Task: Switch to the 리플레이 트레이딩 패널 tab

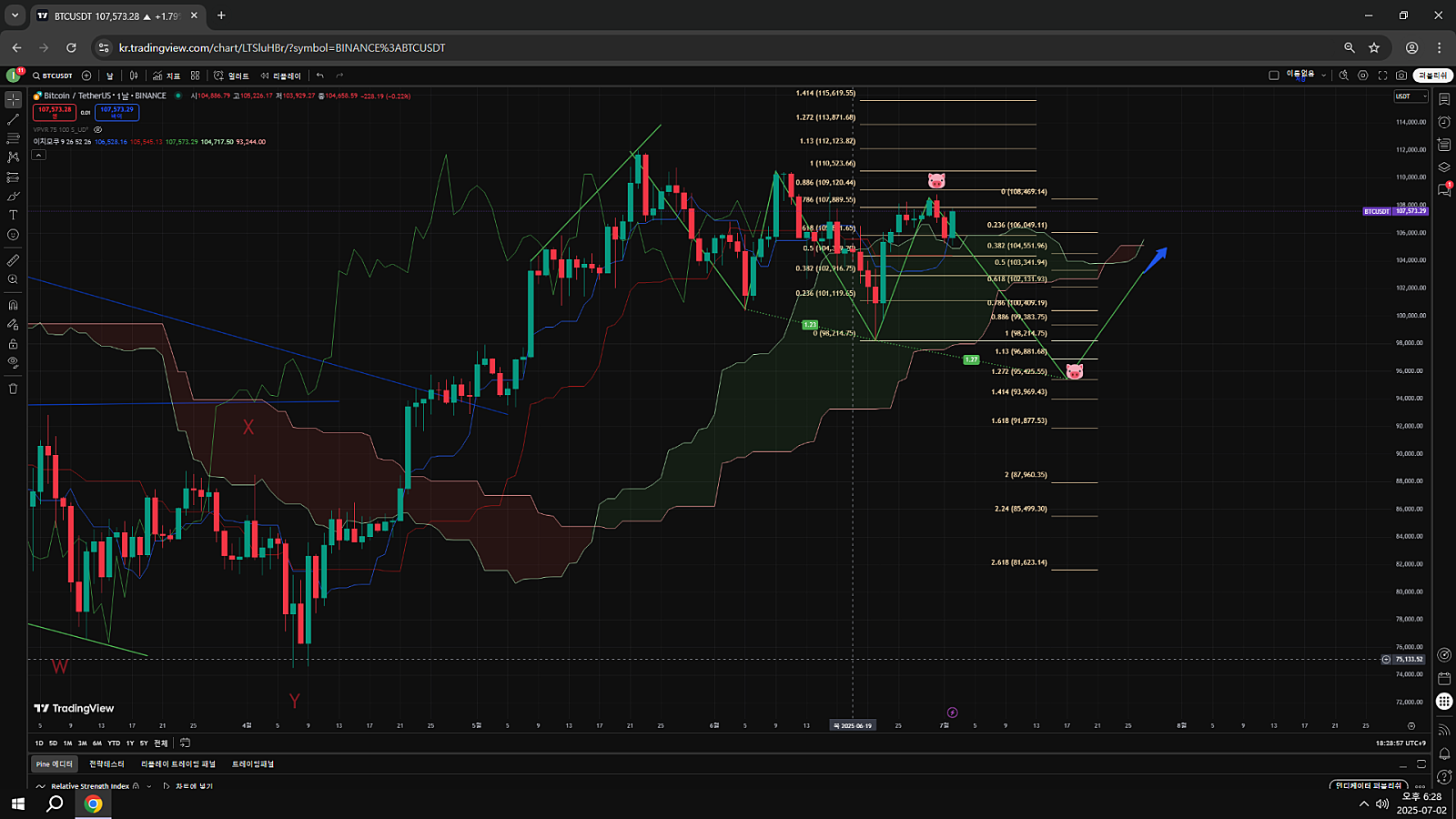Action: (x=177, y=764)
